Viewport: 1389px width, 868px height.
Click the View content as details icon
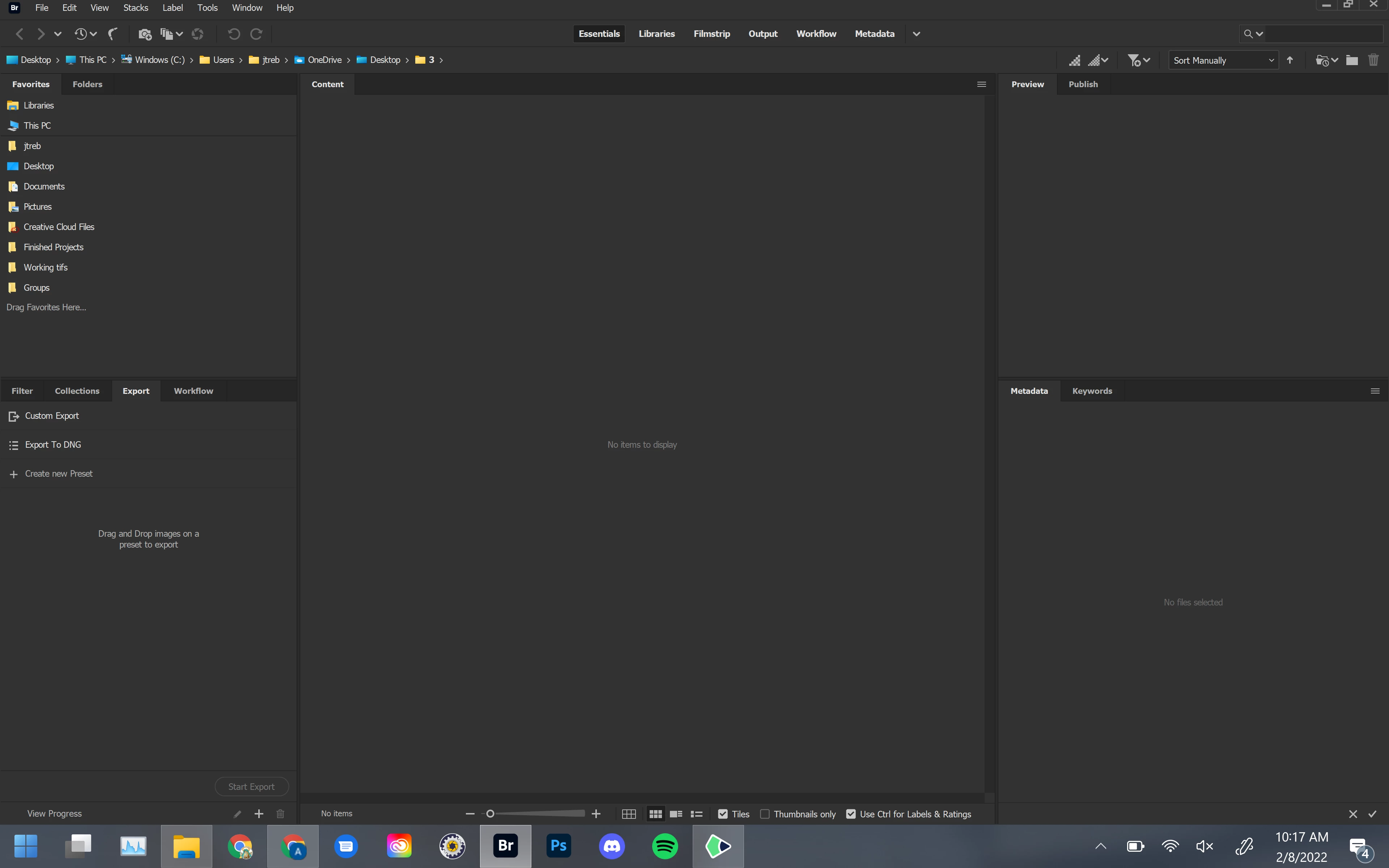click(676, 814)
